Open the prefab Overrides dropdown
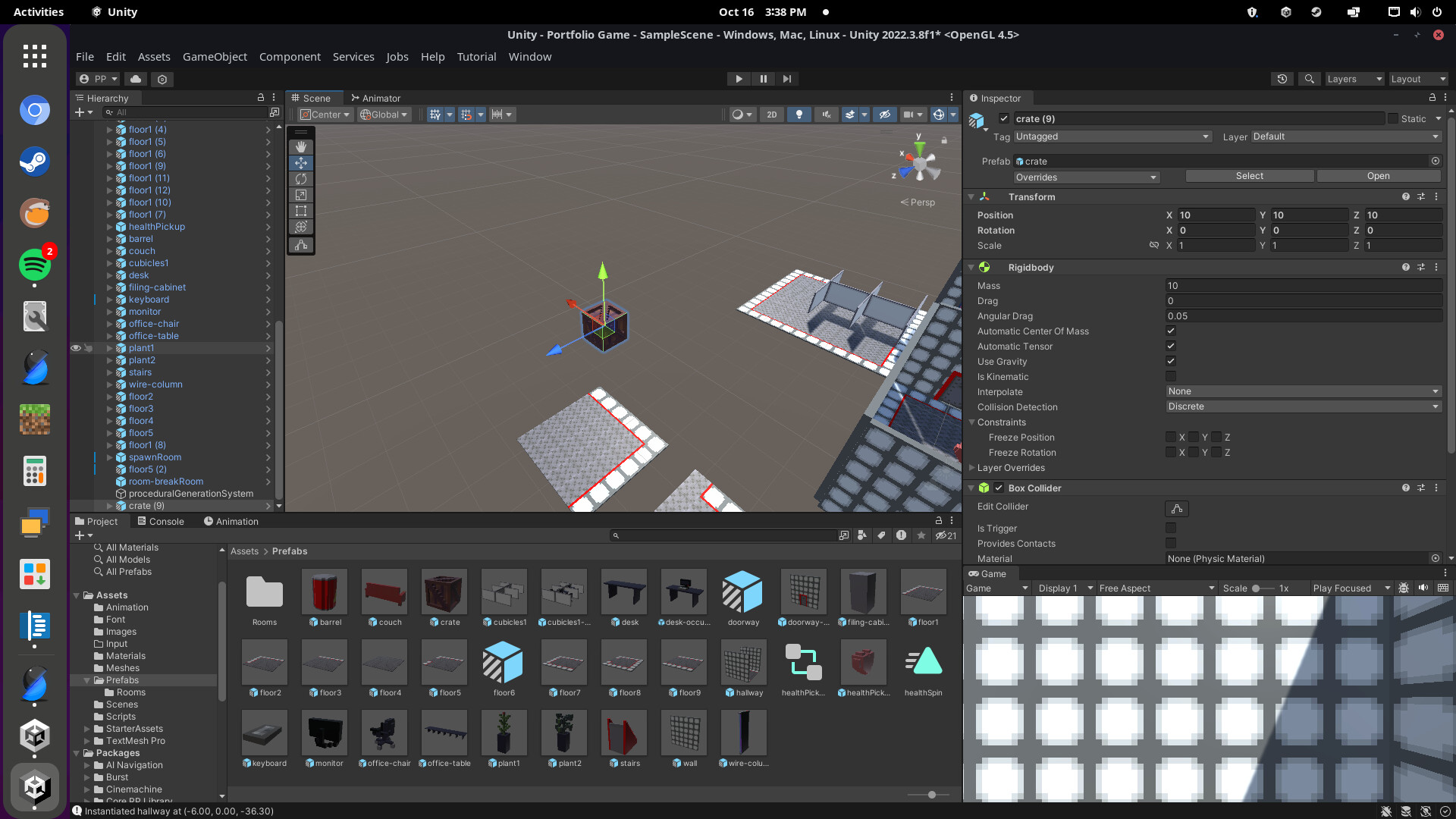 coord(1086,177)
